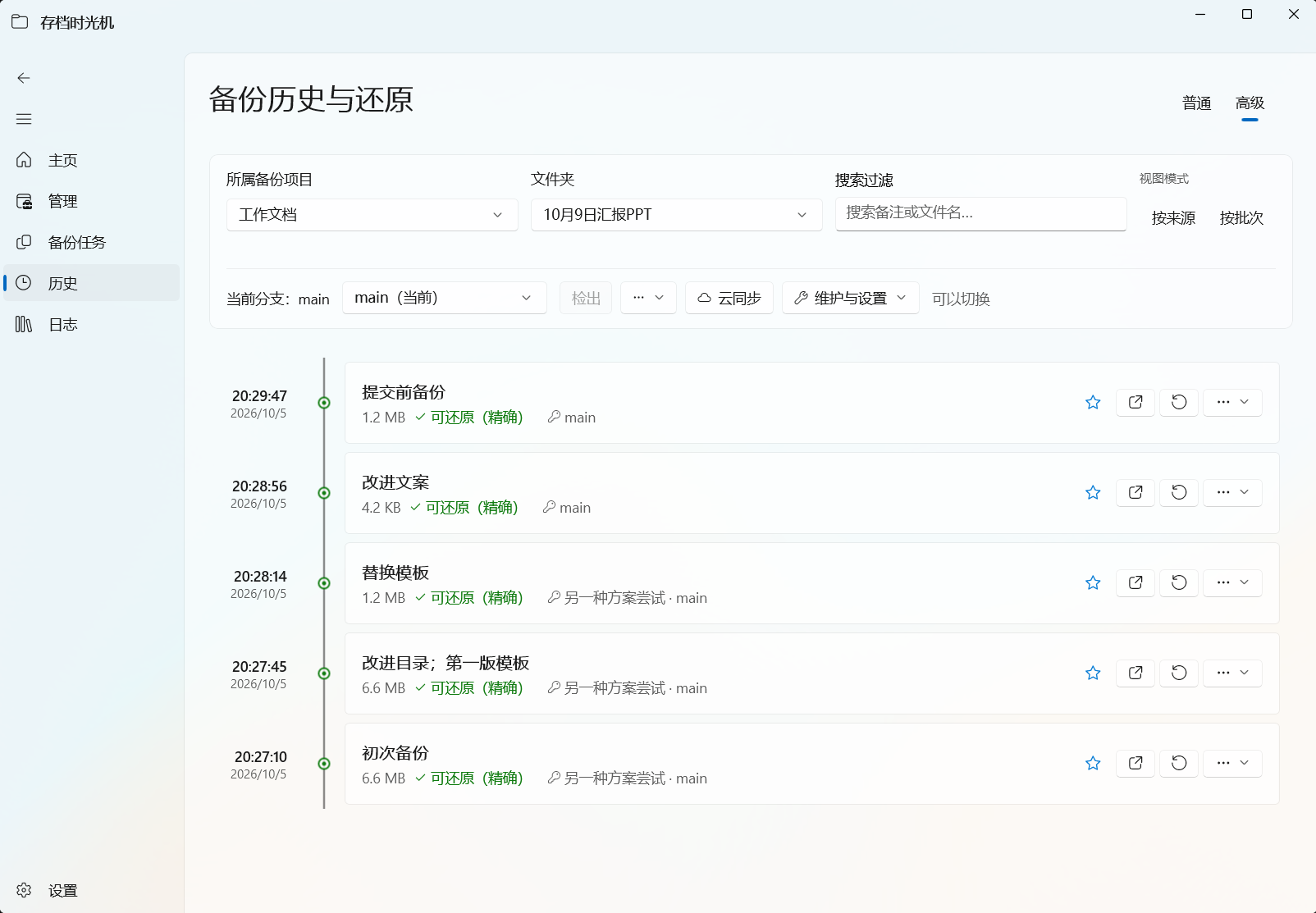Click the 云同步 button
This screenshot has height=913, width=1316.
(729, 298)
